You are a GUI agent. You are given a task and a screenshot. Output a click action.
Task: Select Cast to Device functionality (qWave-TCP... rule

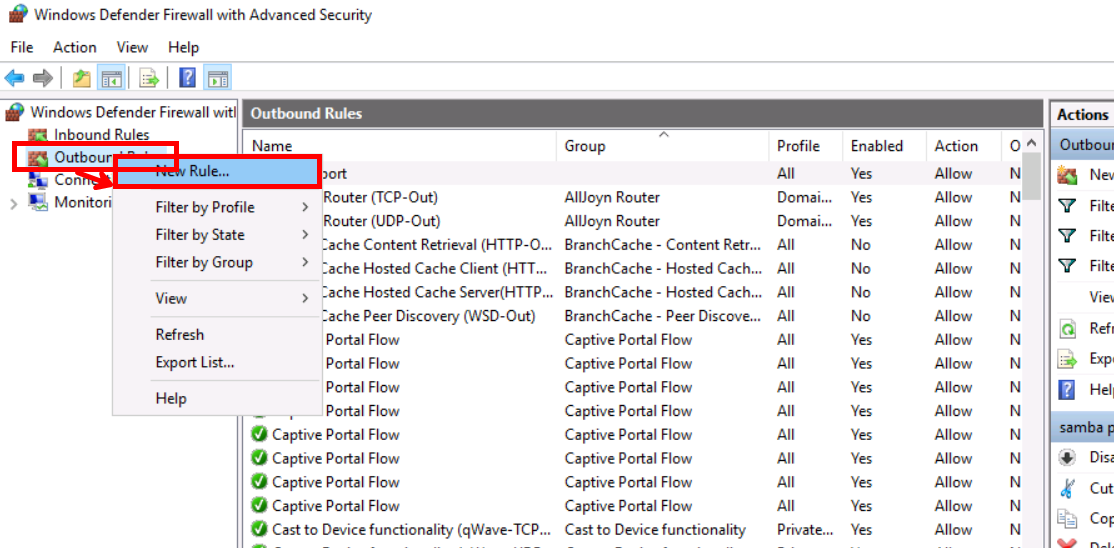634,530
